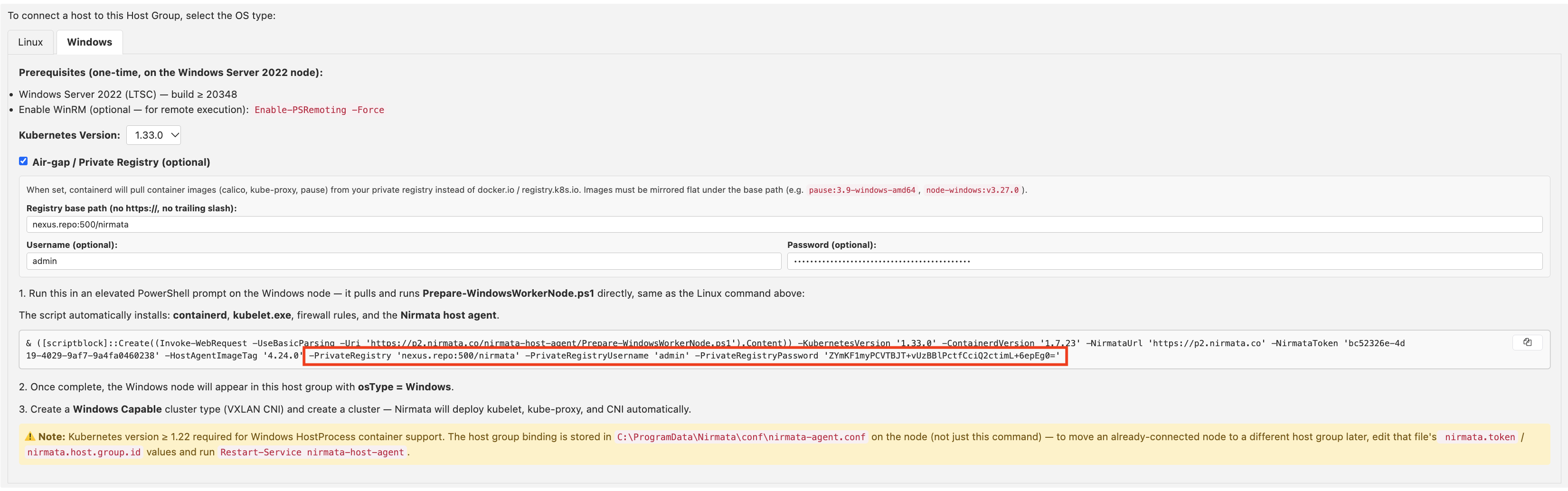Click the Air-gap / Private Registry label
Screen dimensions: 1568x491
[121, 162]
